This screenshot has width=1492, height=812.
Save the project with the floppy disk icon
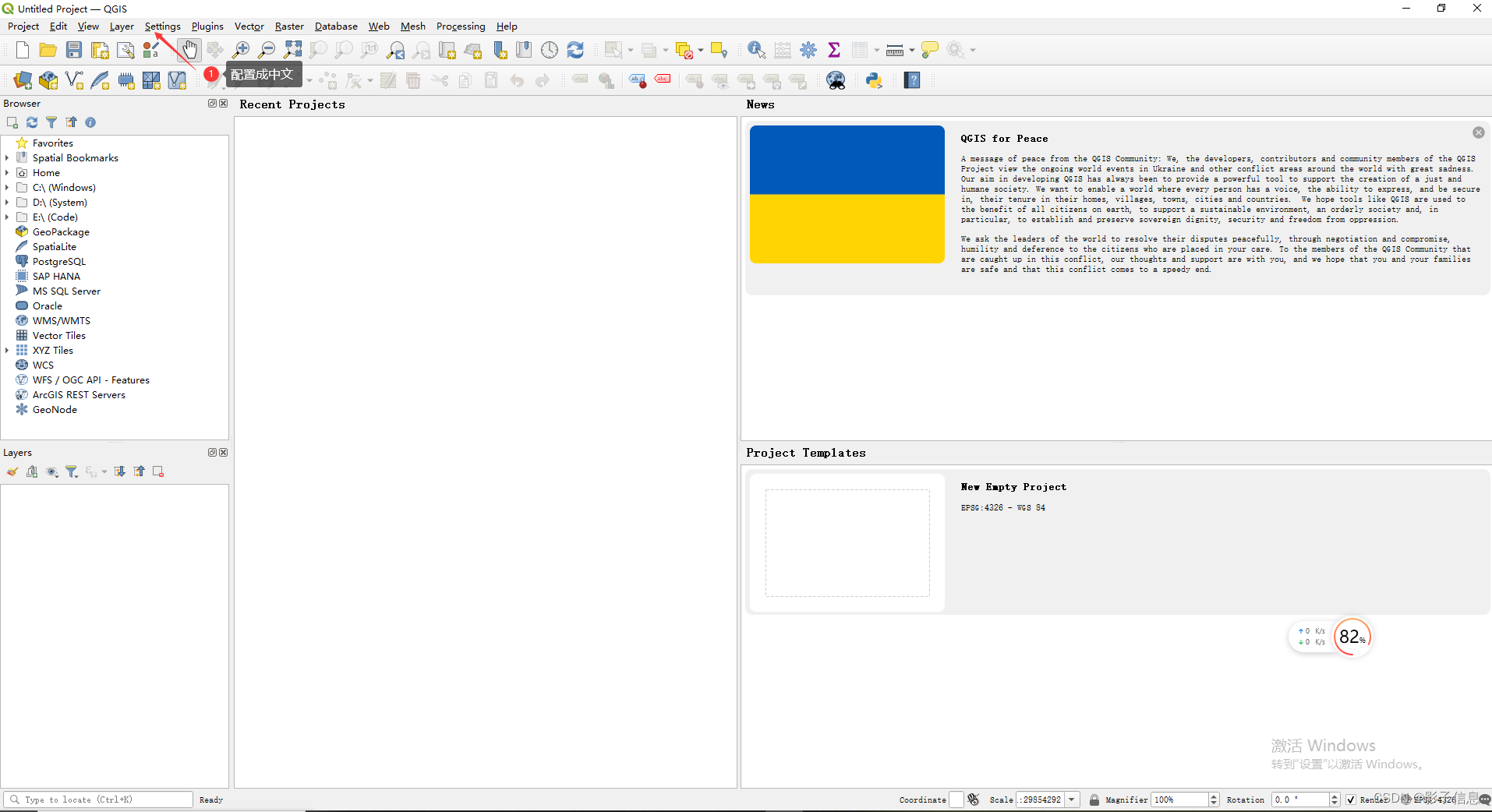tap(74, 50)
